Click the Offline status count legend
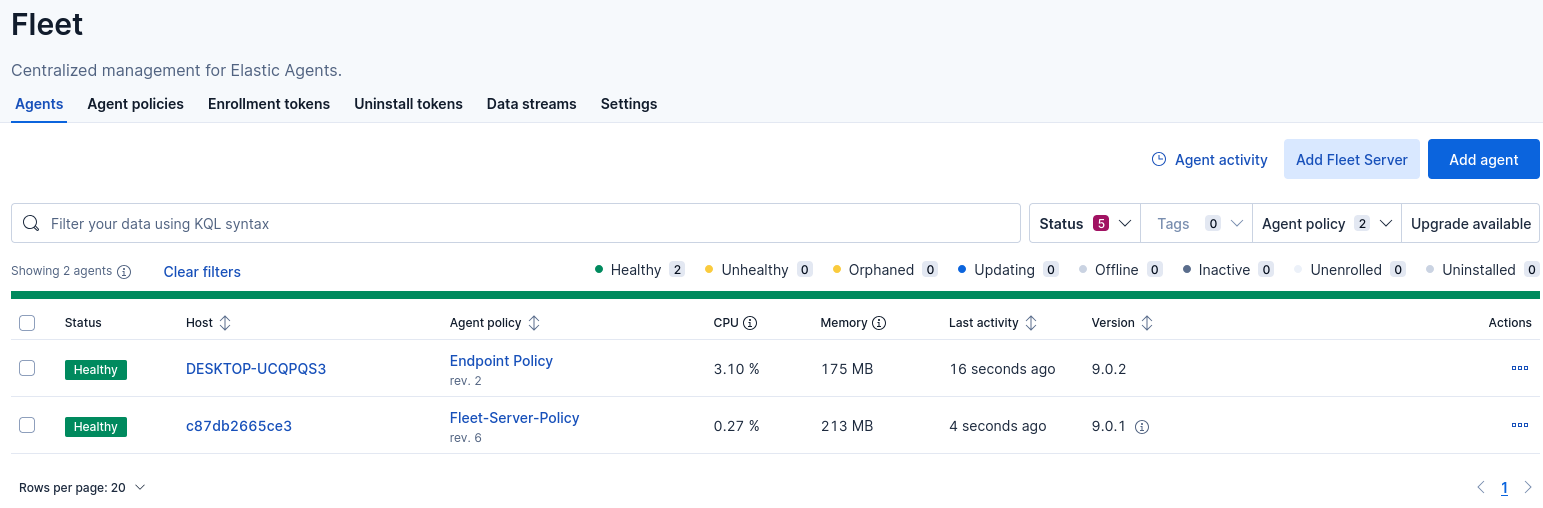Viewport: 1543px width, 508px height. (1120, 270)
